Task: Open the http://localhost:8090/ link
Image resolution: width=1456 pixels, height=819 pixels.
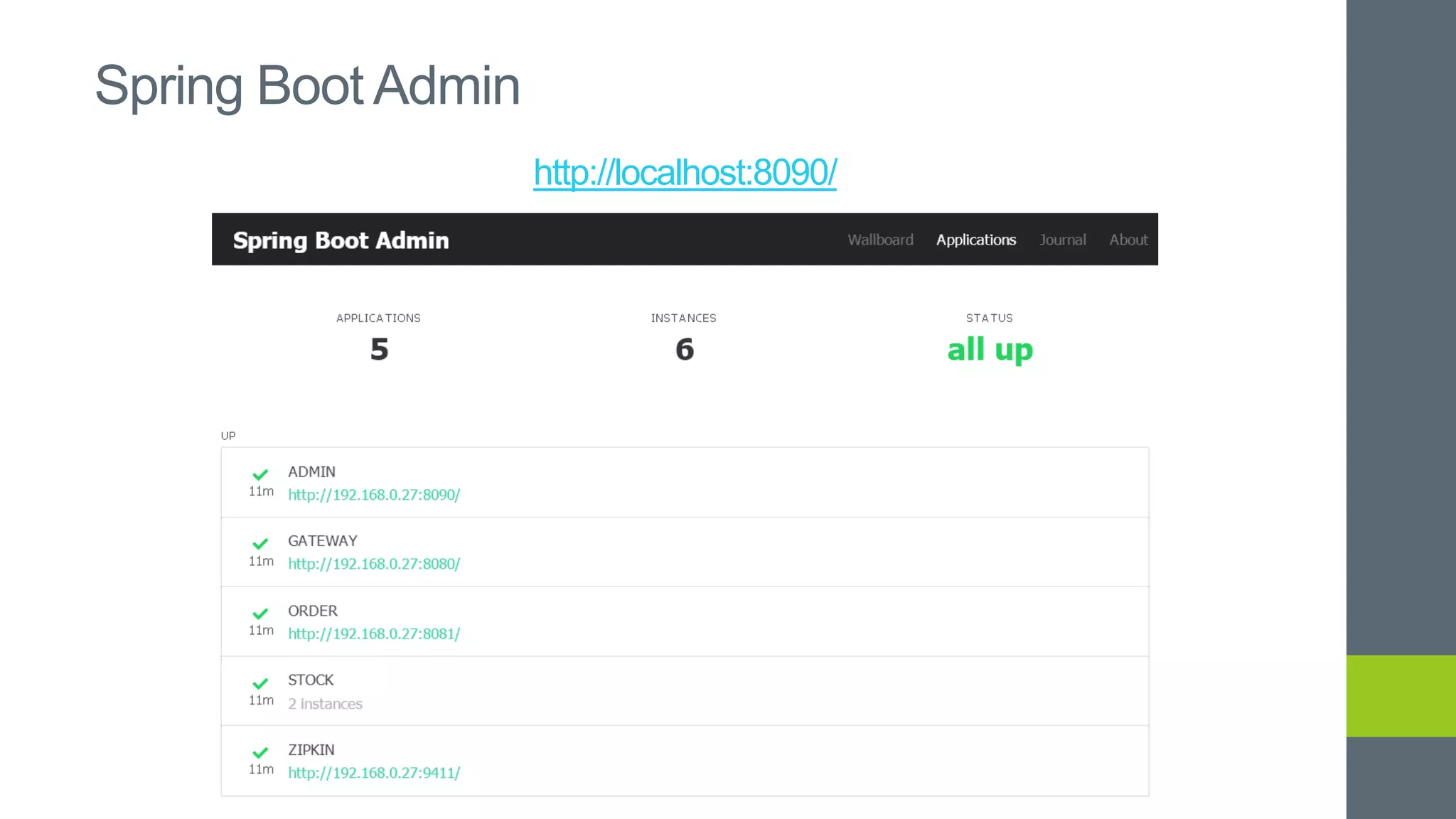Action: tap(685, 172)
